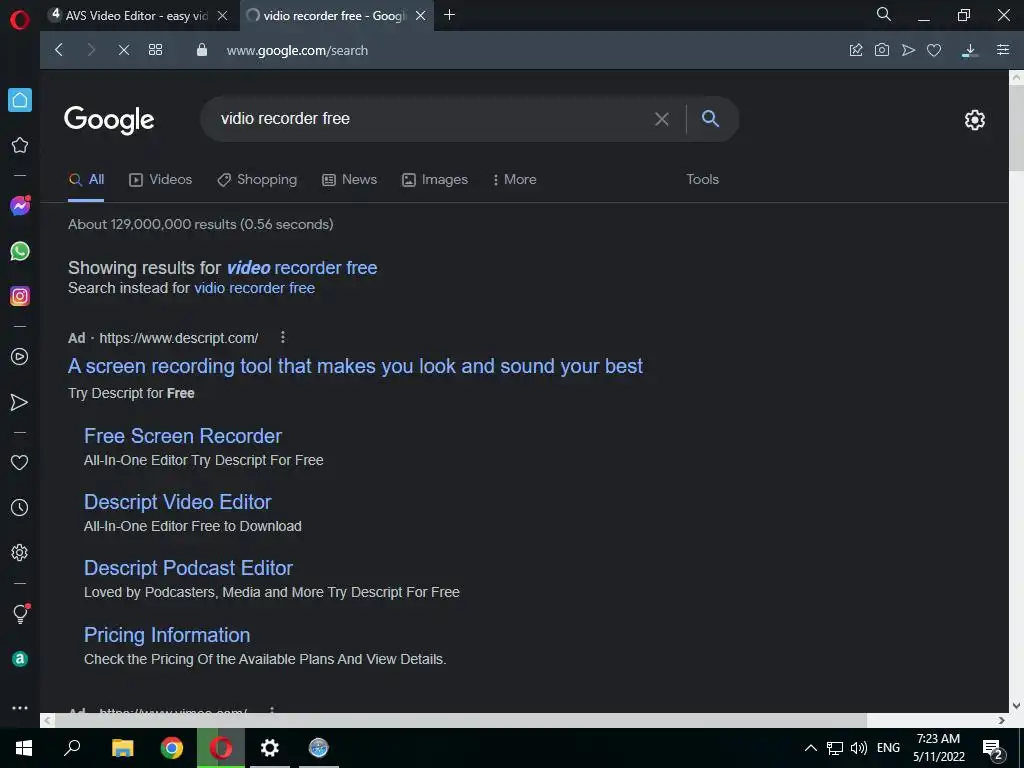Click the lock site-security icon
This screenshot has width=1024, height=768.
click(x=202, y=50)
